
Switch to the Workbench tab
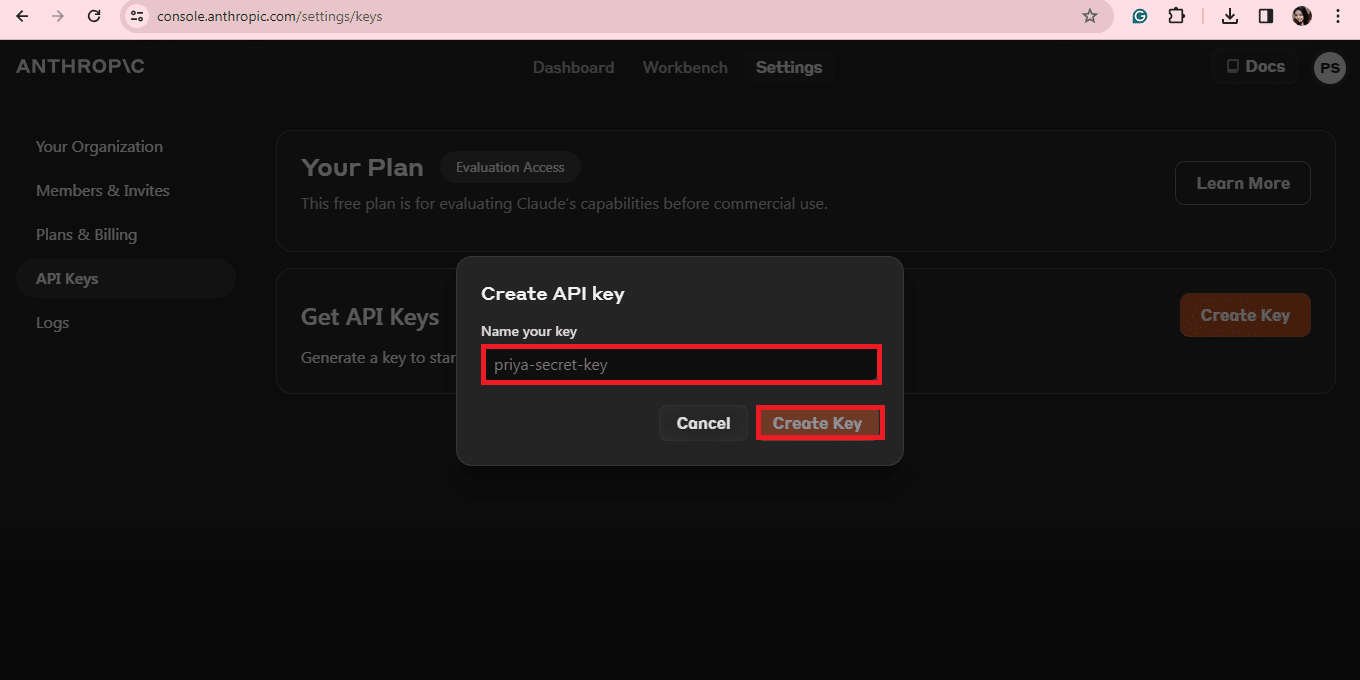pos(685,68)
